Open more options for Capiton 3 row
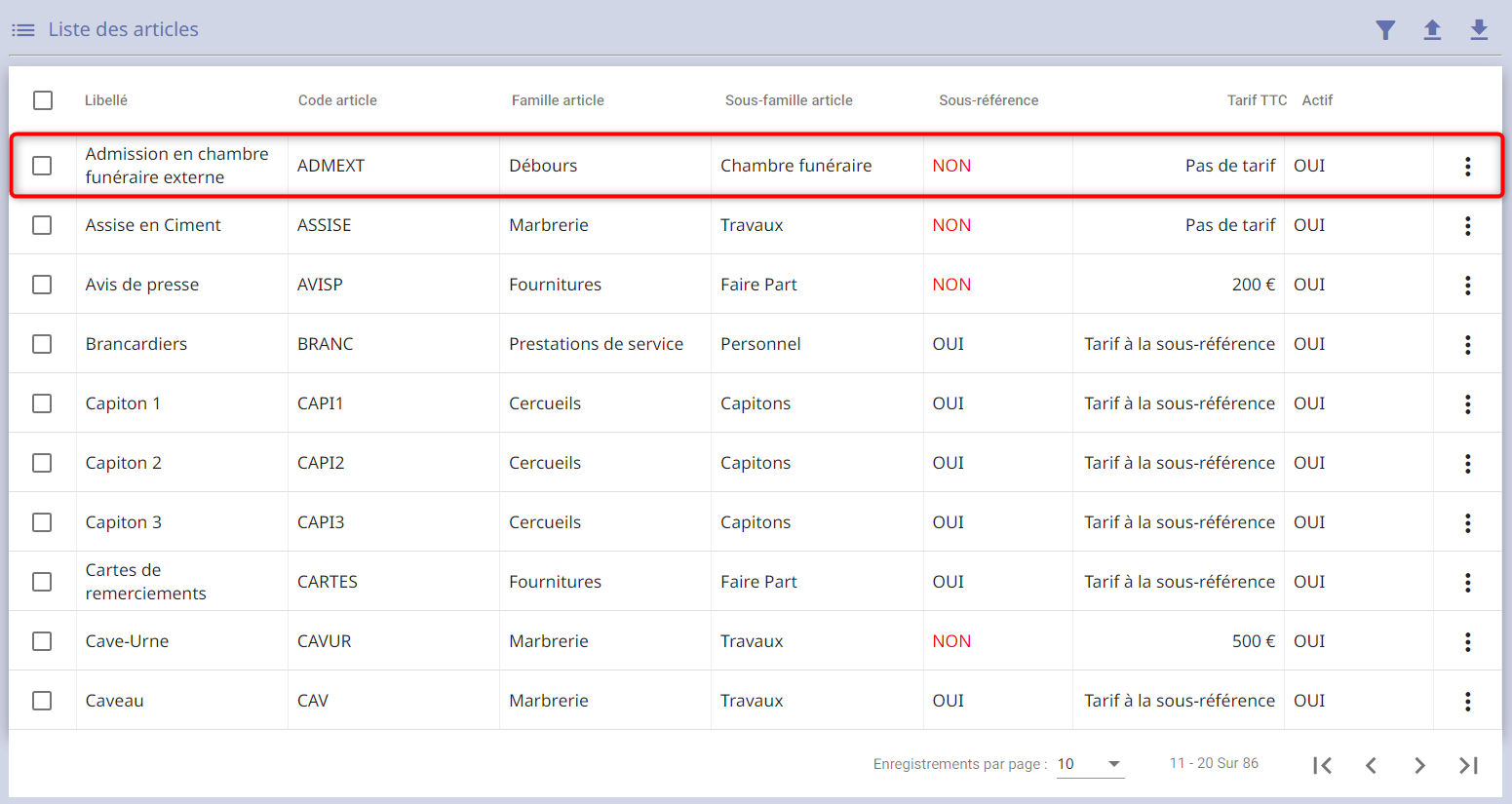The width and height of the screenshot is (1512, 804). [1467, 523]
